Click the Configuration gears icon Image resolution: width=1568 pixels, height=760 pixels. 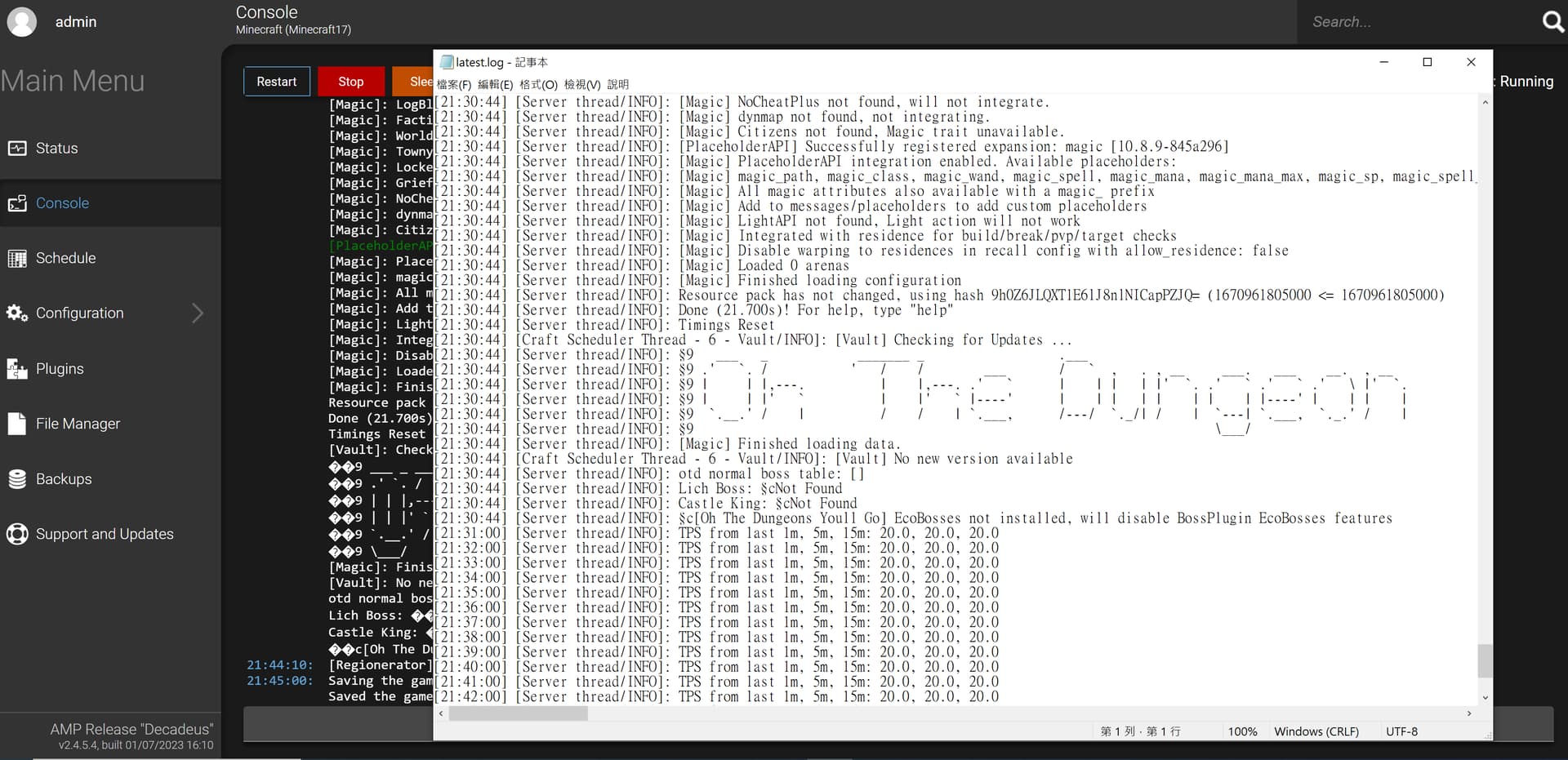[x=17, y=313]
